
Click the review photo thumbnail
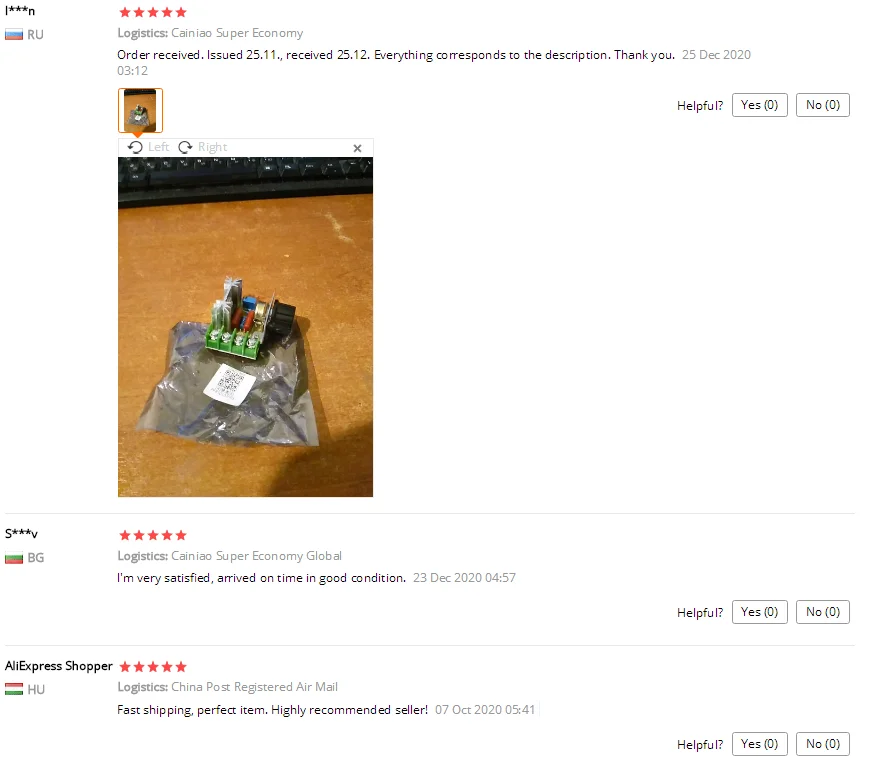pos(140,110)
